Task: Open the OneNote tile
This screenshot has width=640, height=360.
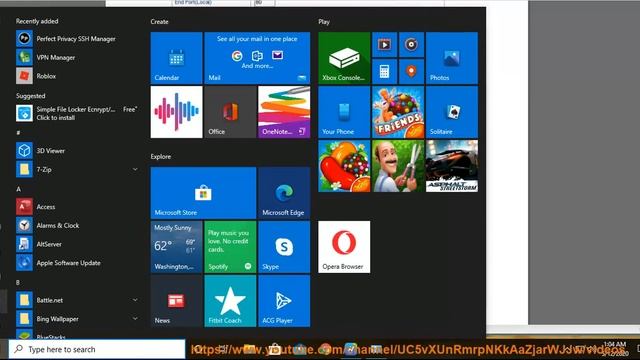Action: tap(284, 112)
